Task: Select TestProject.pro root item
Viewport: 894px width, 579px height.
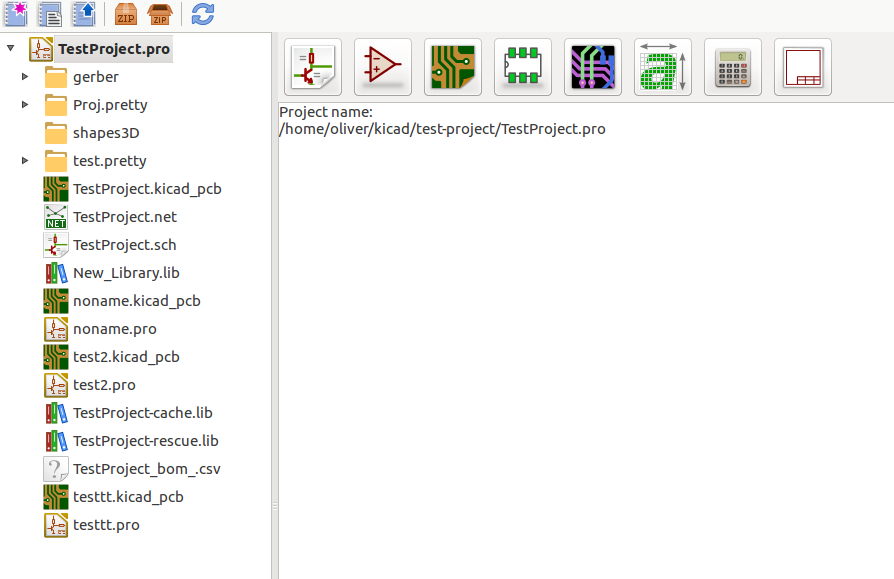Action: point(114,49)
